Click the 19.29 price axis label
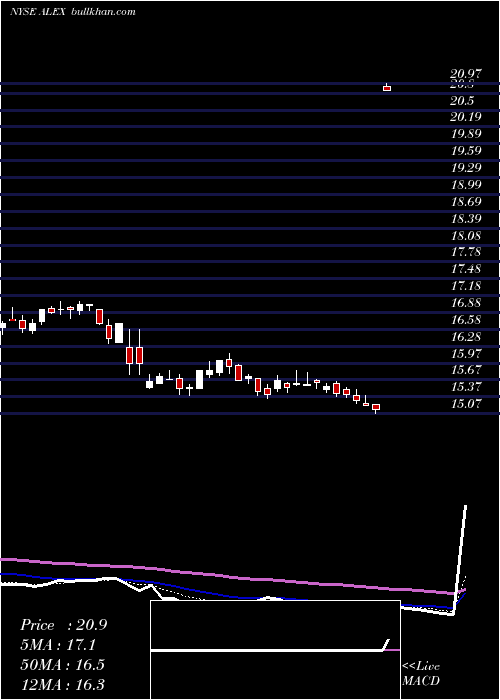 (466, 168)
